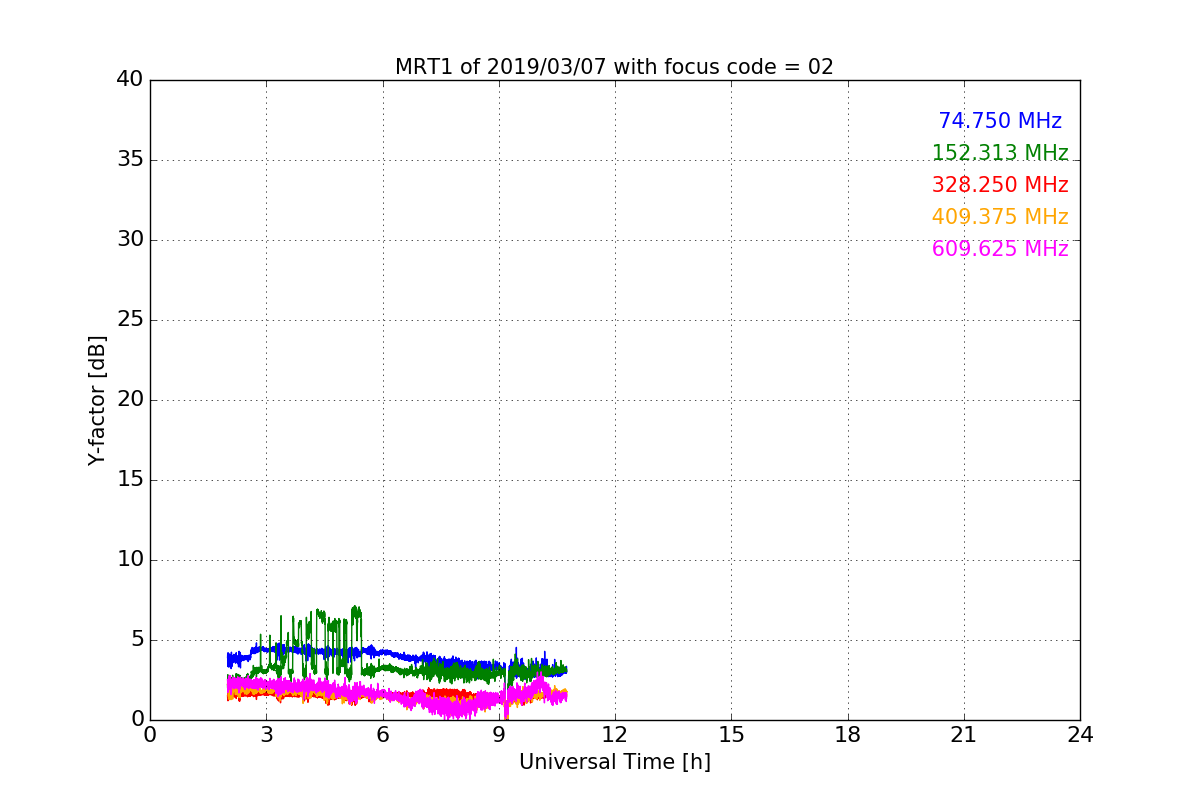Select the 152.313 MHz legend label
The image size is (1200, 800).
click(1000, 153)
